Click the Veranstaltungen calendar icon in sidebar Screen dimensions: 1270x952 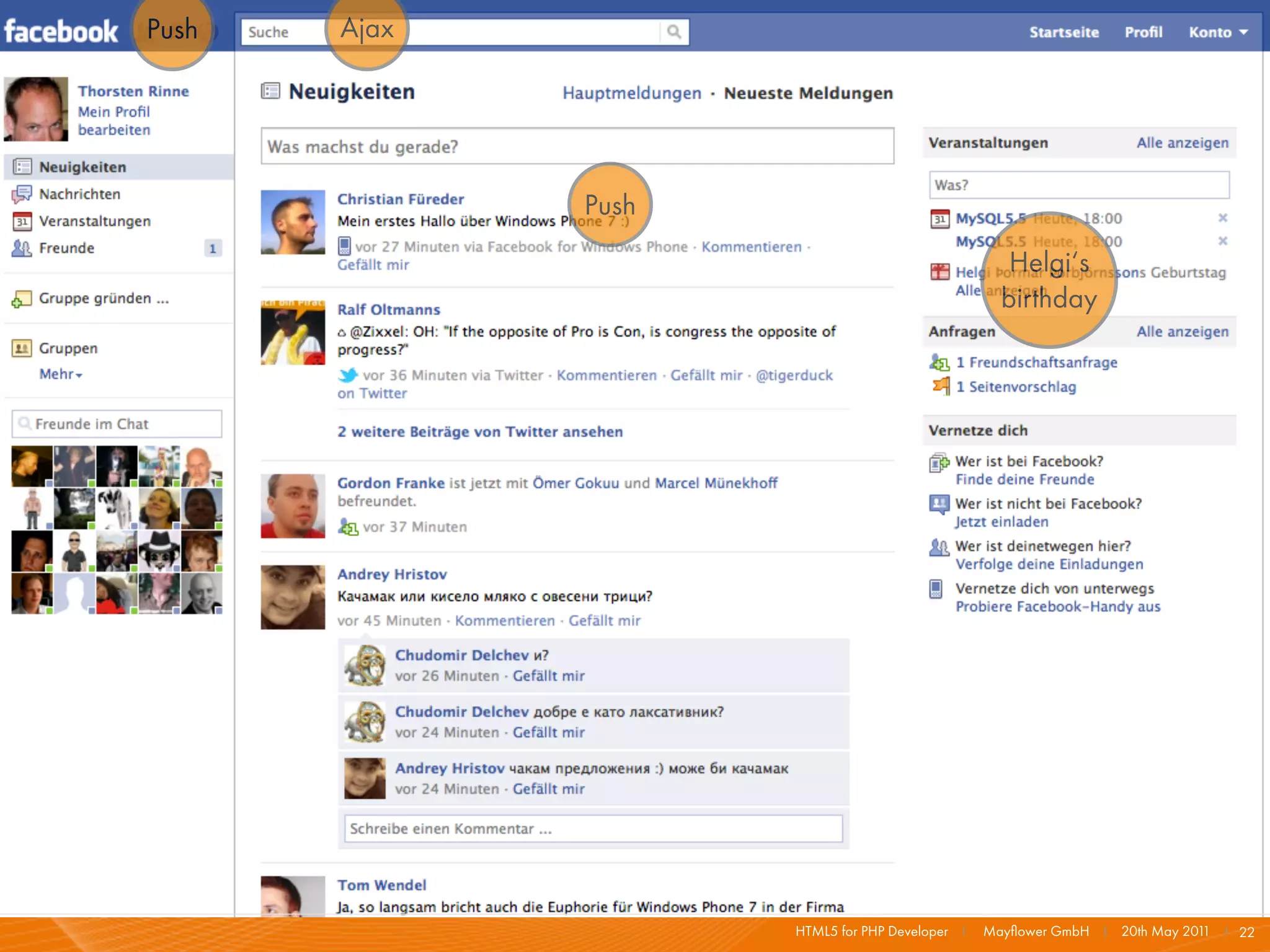pos(22,221)
